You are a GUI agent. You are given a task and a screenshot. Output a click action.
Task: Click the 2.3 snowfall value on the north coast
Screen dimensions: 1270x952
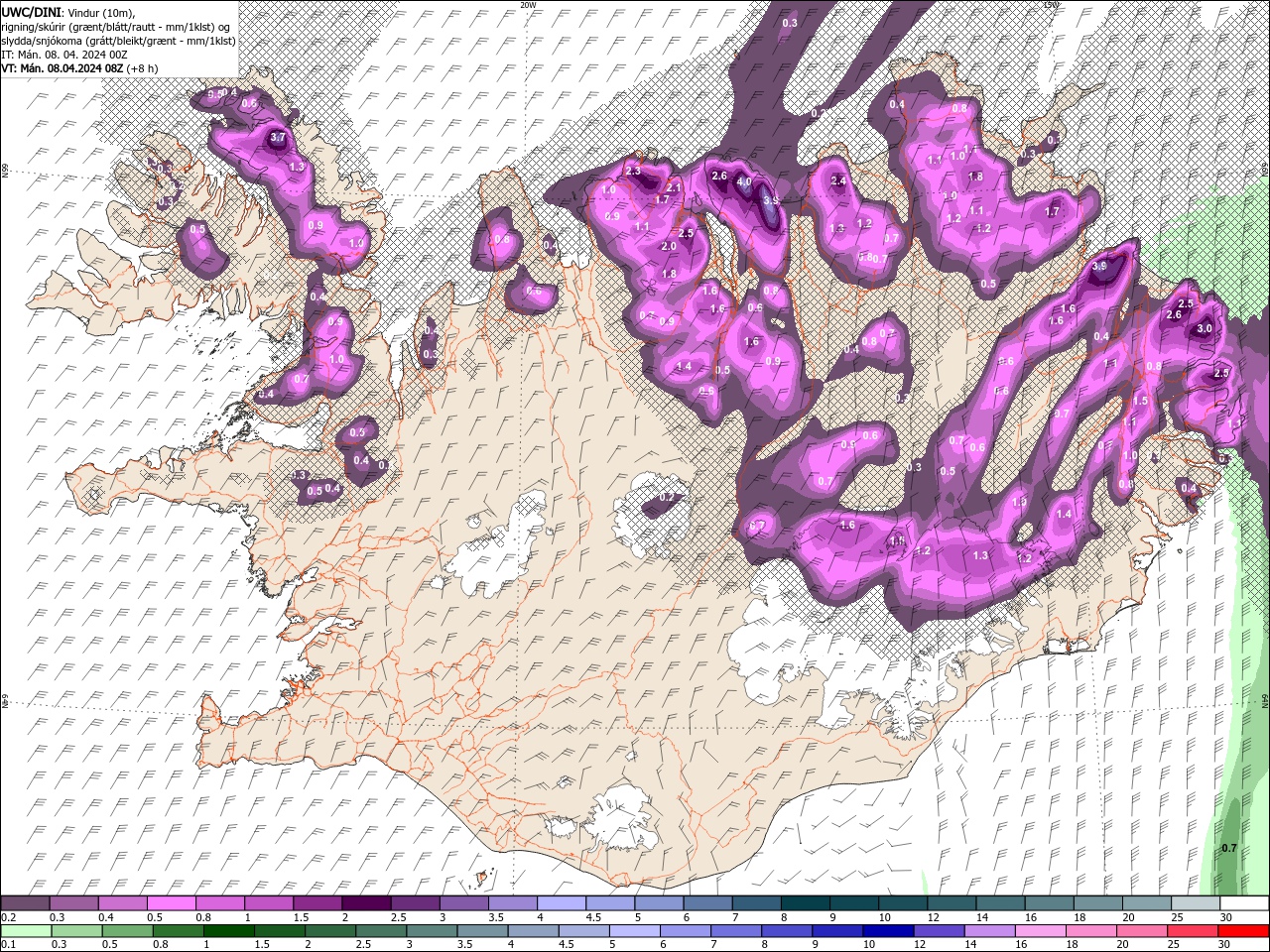coord(634,172)
